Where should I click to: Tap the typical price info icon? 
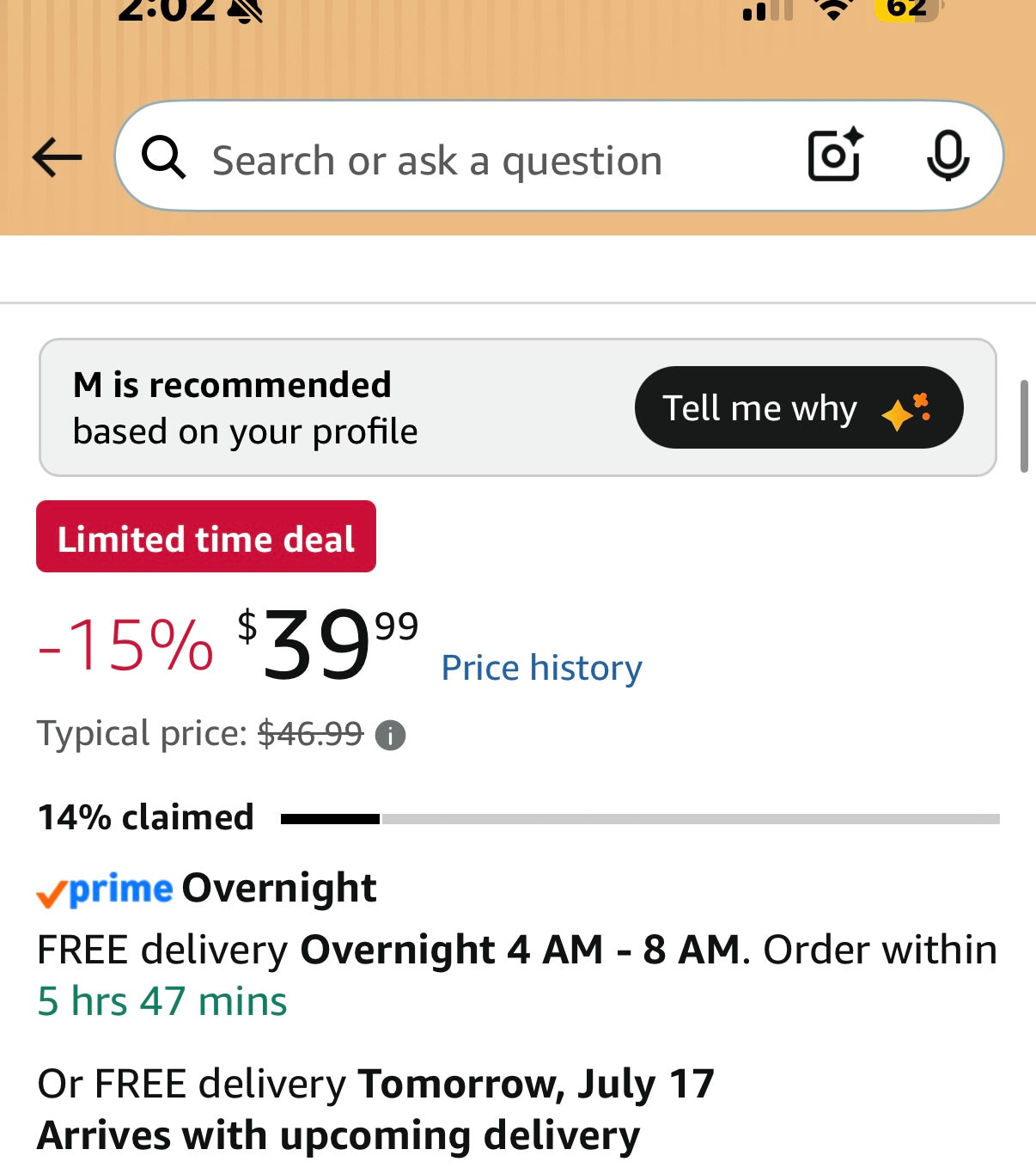390,736
